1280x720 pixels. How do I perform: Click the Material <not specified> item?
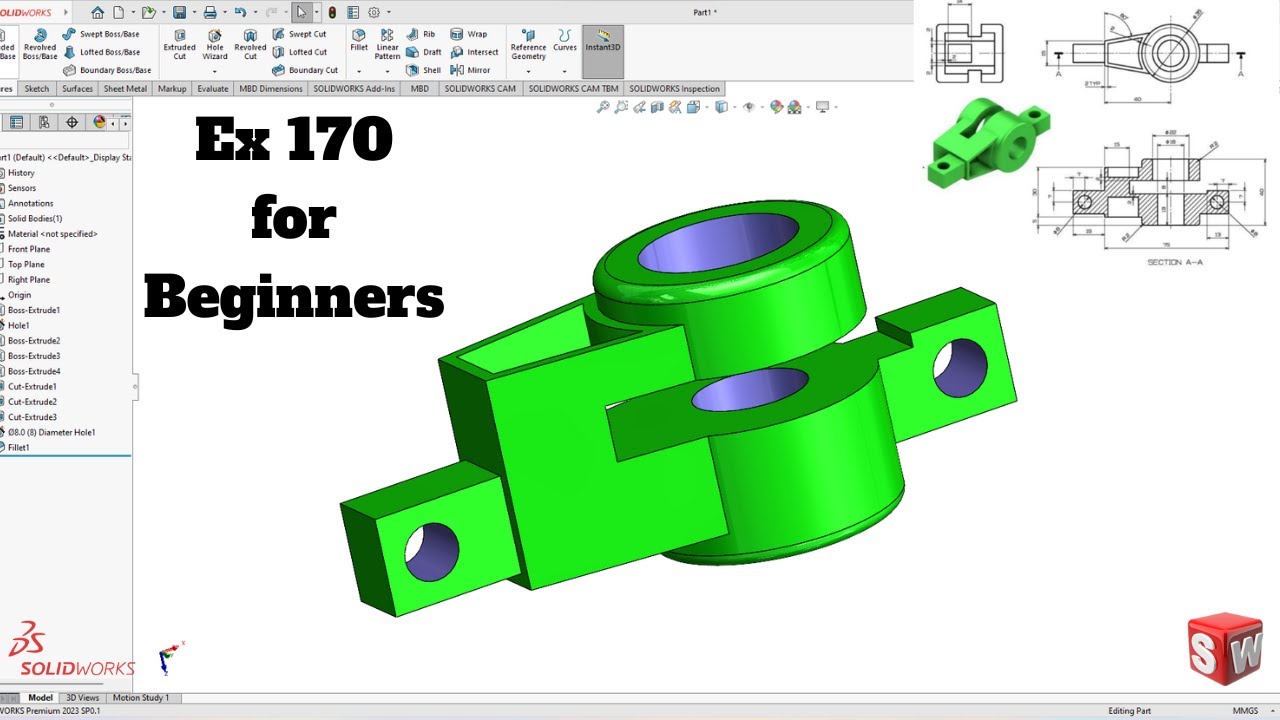52,234
